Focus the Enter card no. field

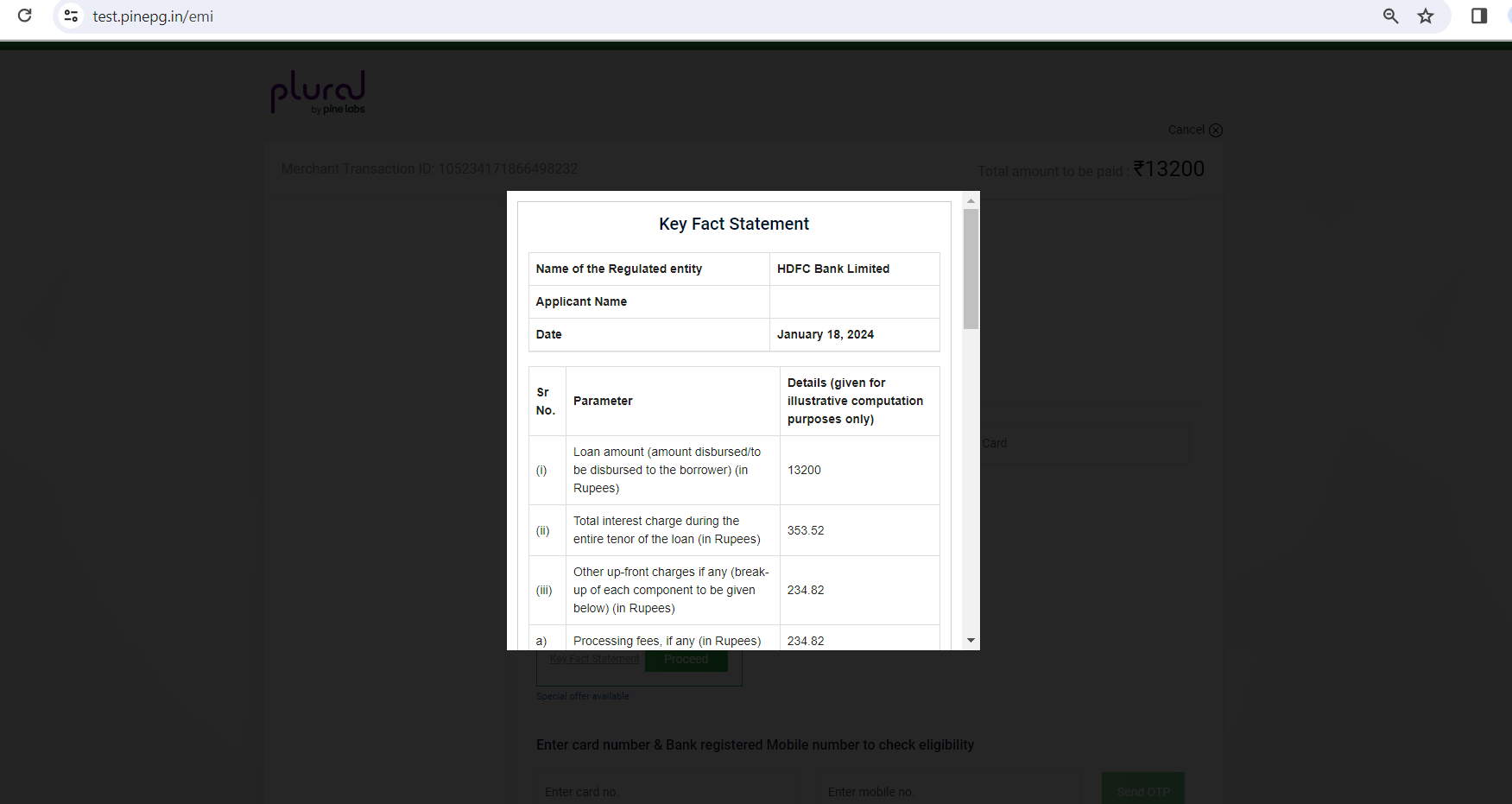click(x=665, y=791)
